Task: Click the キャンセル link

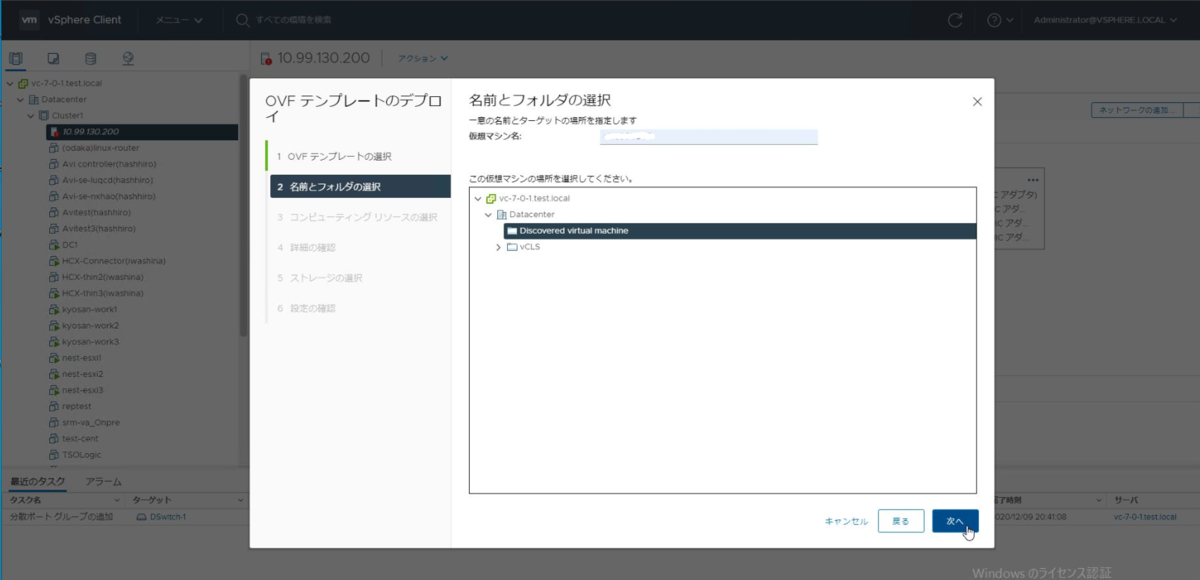Action: point(846,521)
